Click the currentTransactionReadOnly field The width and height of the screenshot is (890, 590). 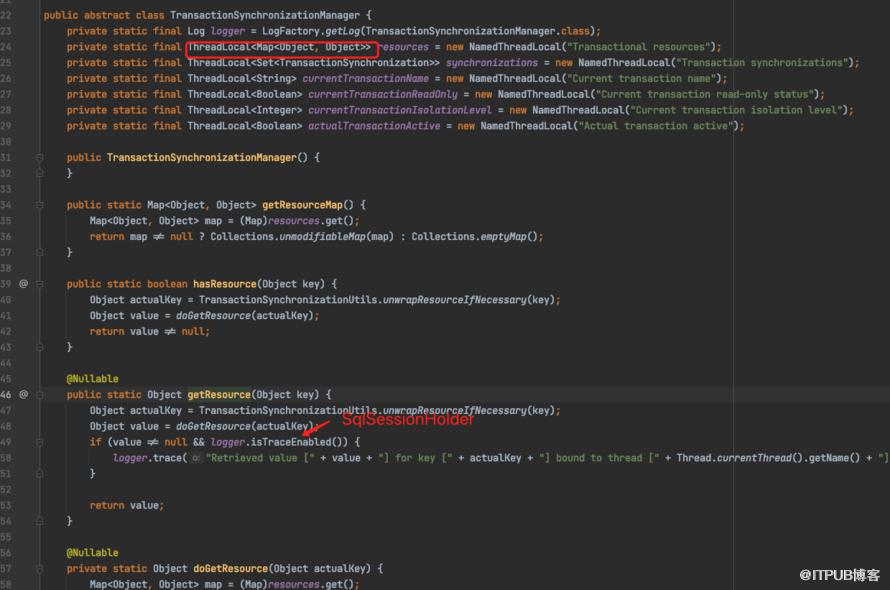(383, 94)
